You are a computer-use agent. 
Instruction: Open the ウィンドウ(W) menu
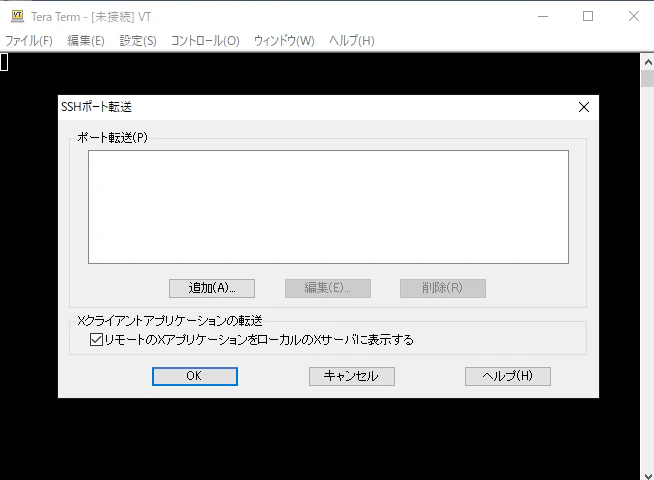pyautogui.click(x=284, y=40)
